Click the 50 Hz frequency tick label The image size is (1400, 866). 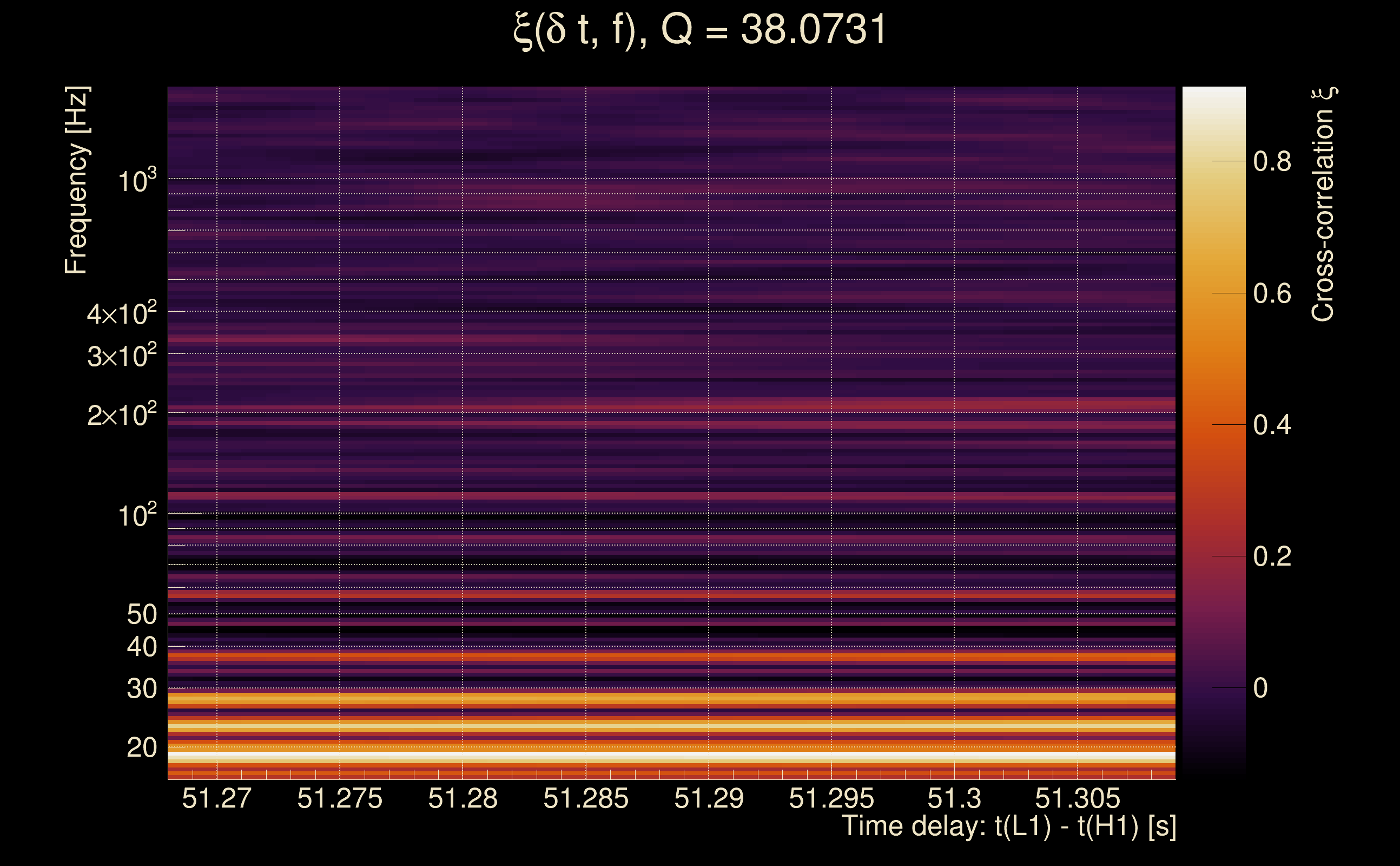click(141, 614)
